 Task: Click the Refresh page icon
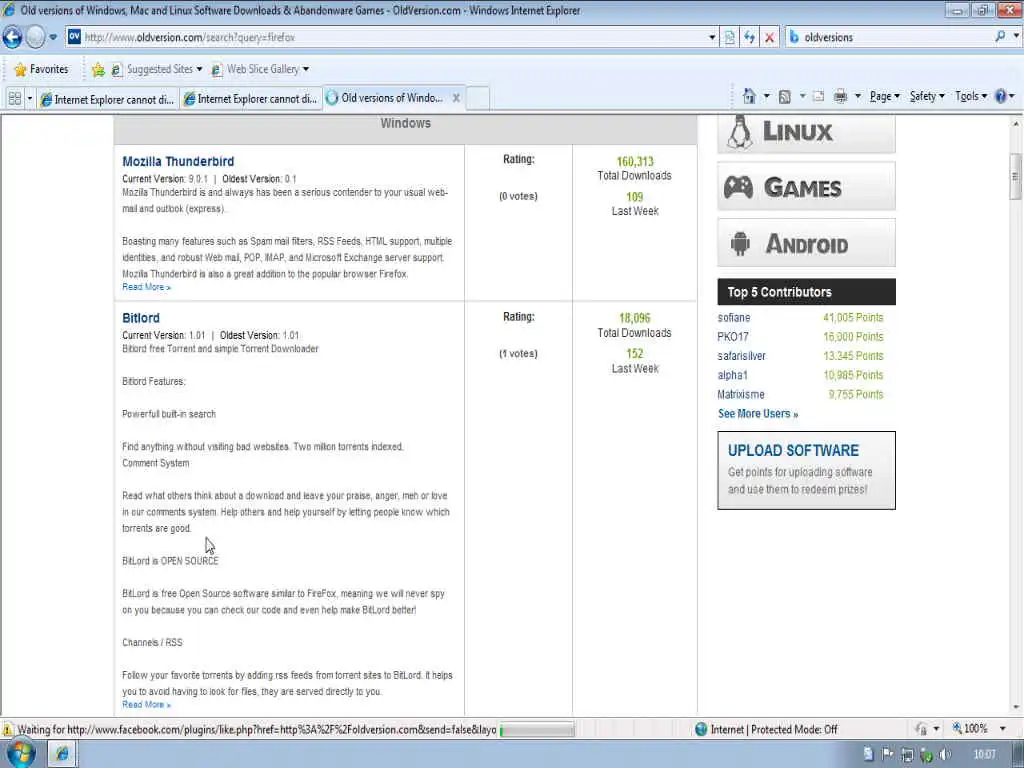tap(750, 37)
